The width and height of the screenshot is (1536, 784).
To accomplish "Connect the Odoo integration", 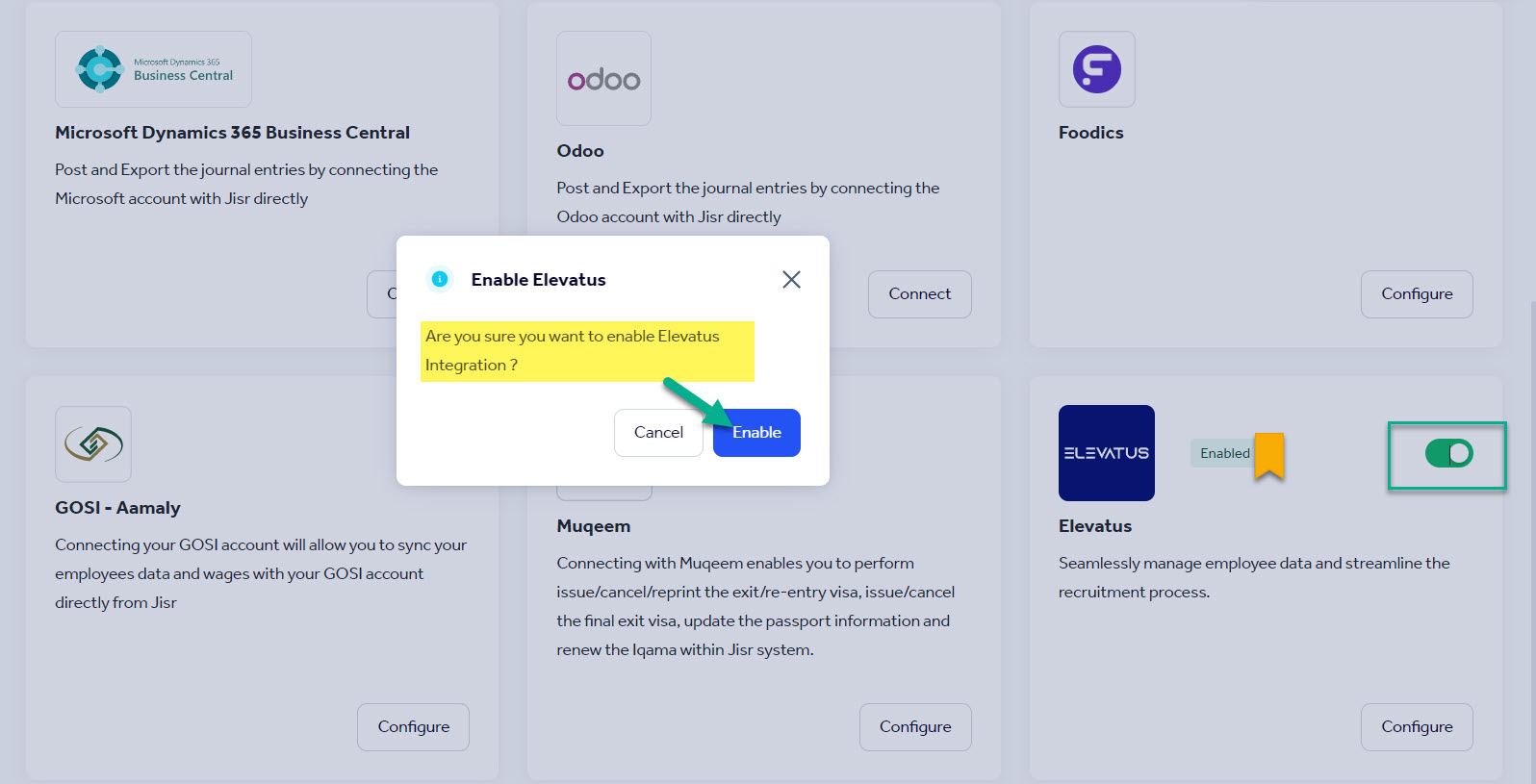I will click(919, 294).
